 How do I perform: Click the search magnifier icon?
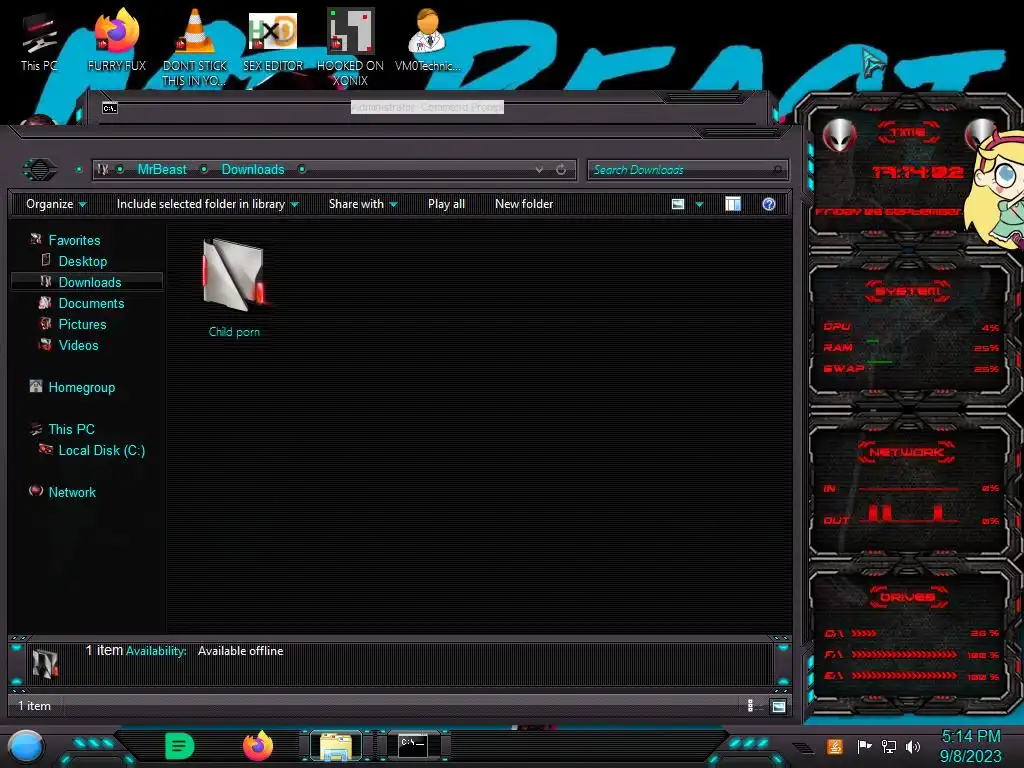(777, 170)
